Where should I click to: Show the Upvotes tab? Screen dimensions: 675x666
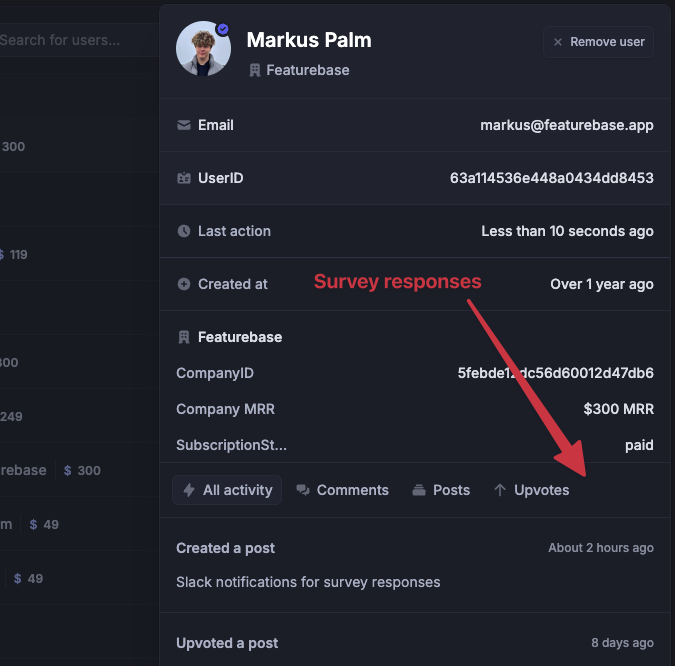(531, 490)
